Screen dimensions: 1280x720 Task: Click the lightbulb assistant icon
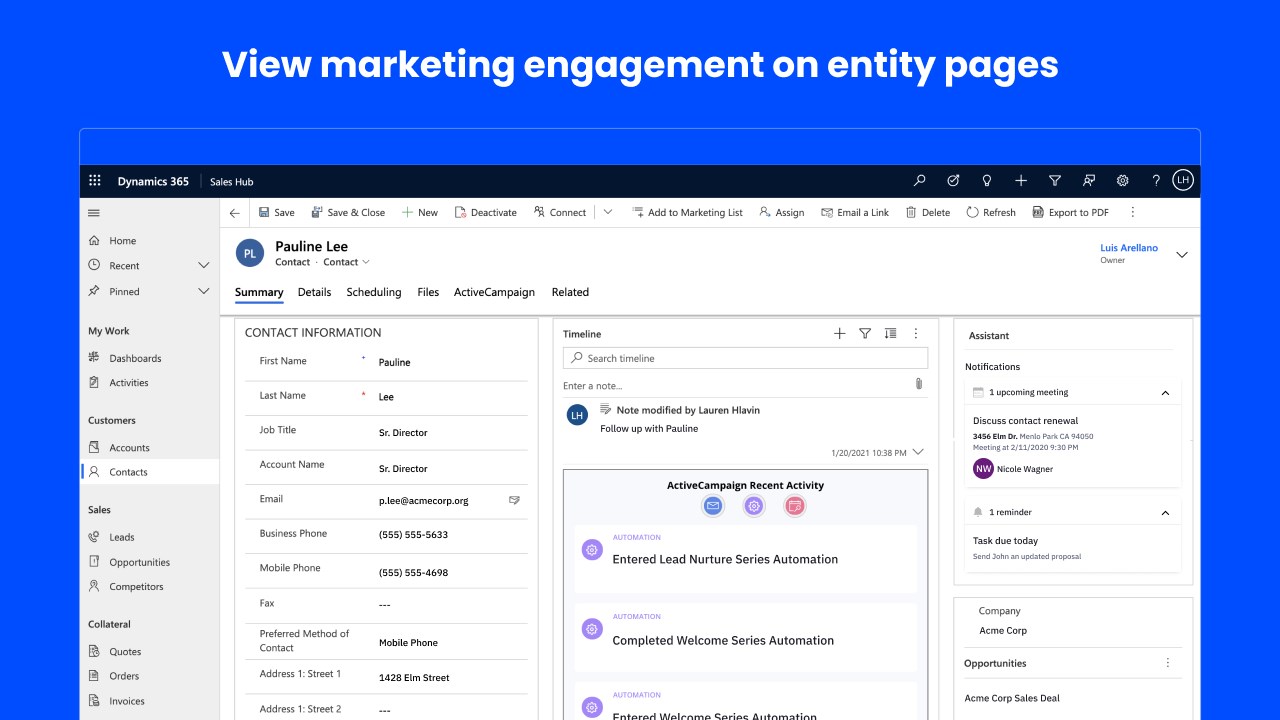pyautogui.click(x=987, y=181)
